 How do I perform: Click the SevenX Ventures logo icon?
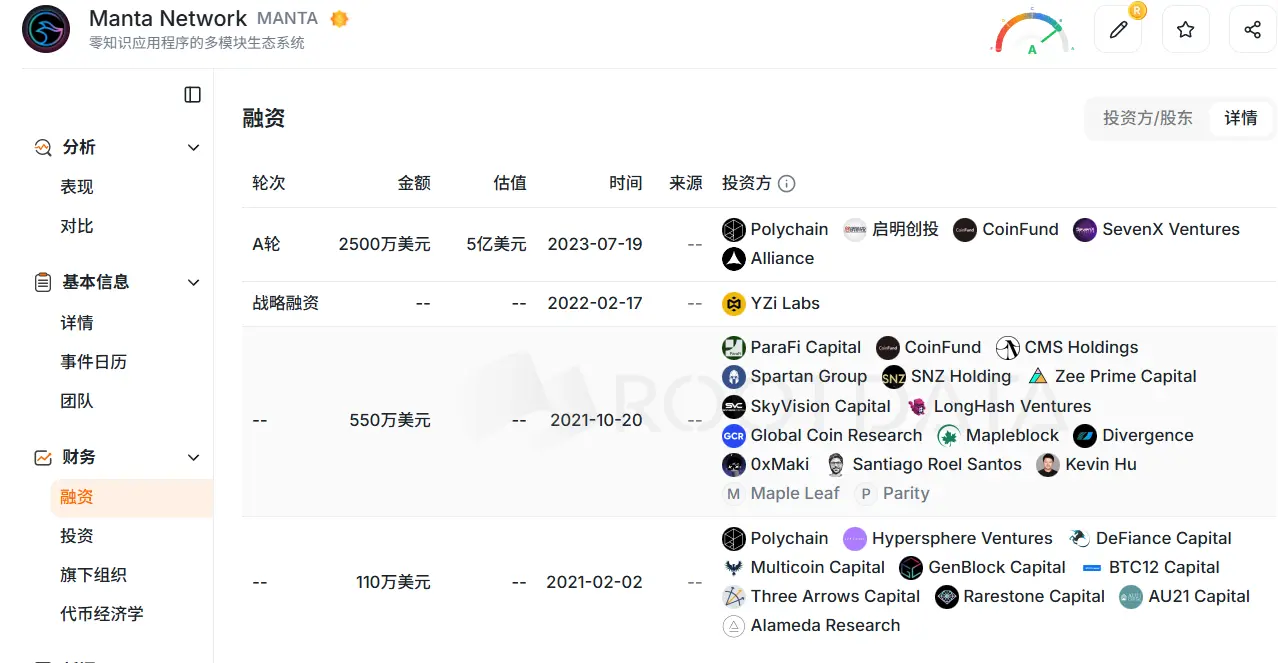1085,229
